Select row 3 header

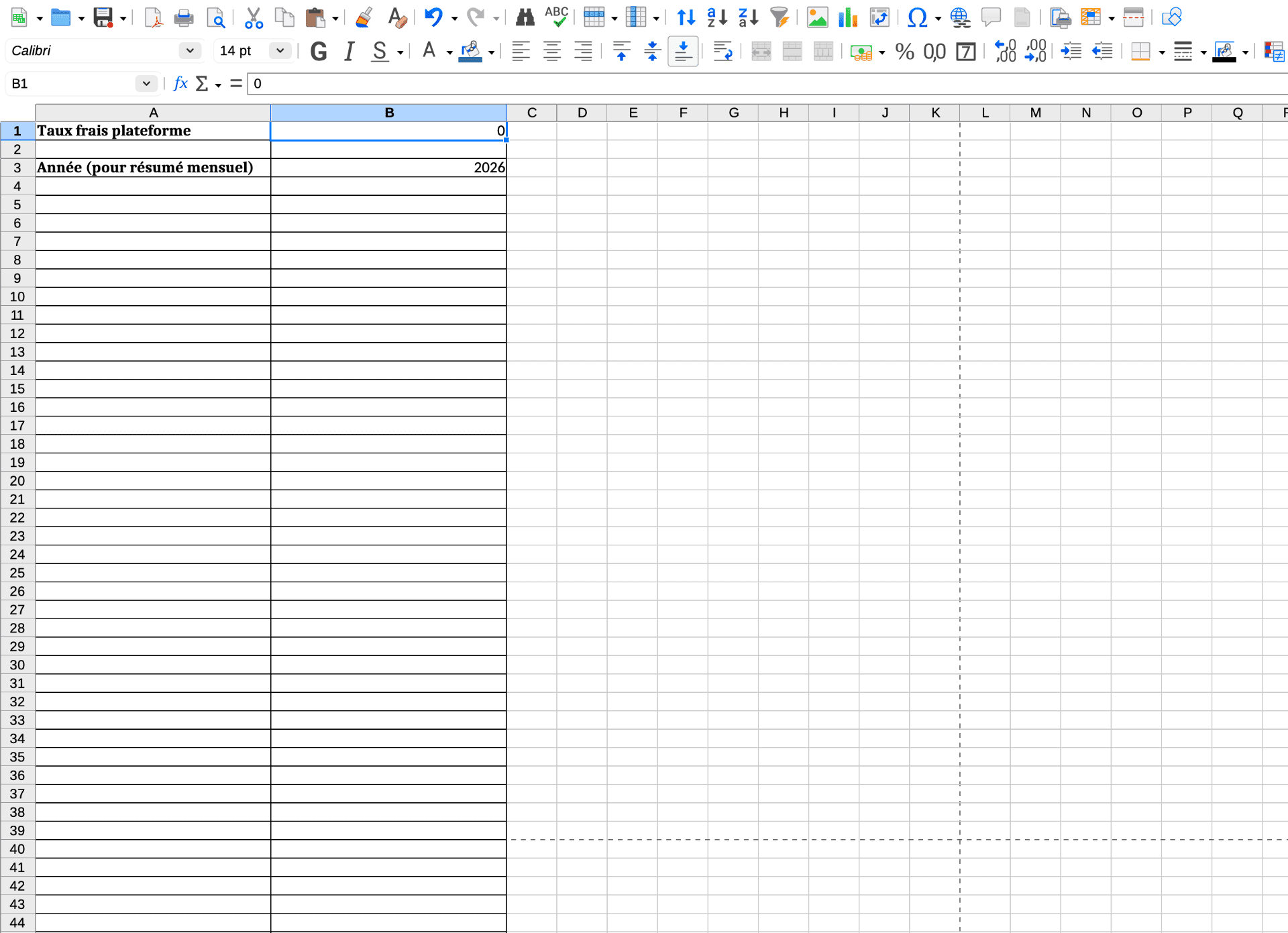pyautogui.click(x=17, y=168)
